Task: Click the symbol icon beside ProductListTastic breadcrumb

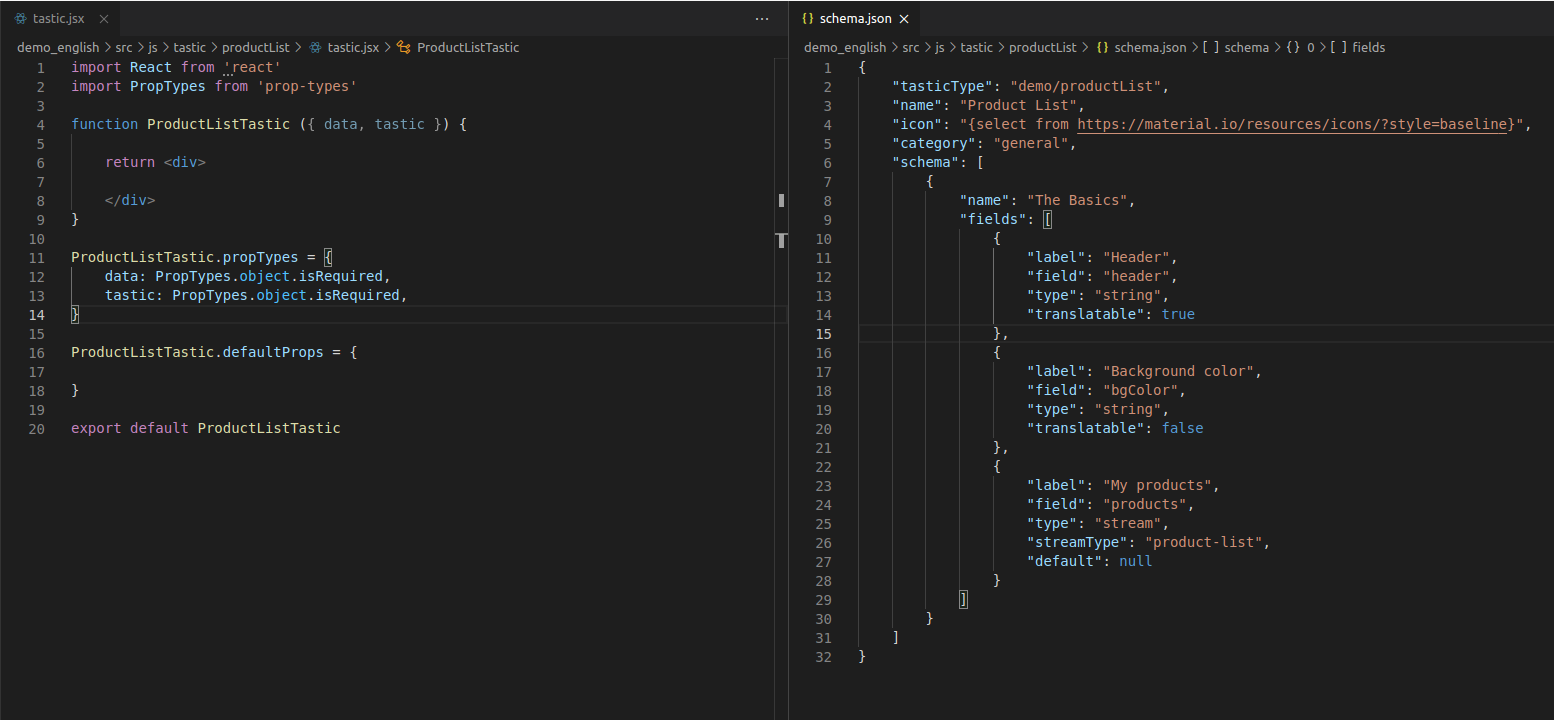Action: coord(404,47)
